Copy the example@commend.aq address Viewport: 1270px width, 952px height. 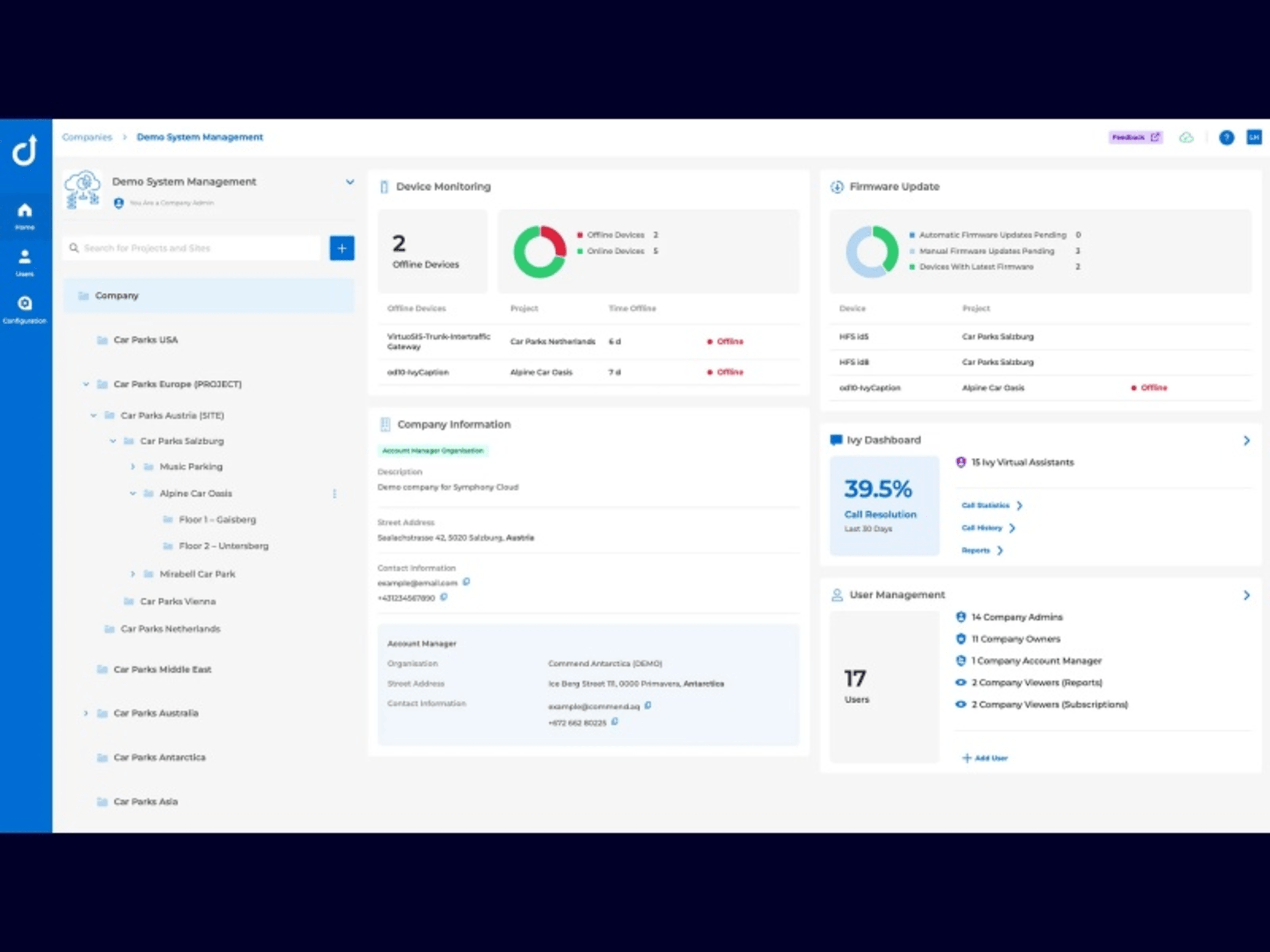coord(648,705)
